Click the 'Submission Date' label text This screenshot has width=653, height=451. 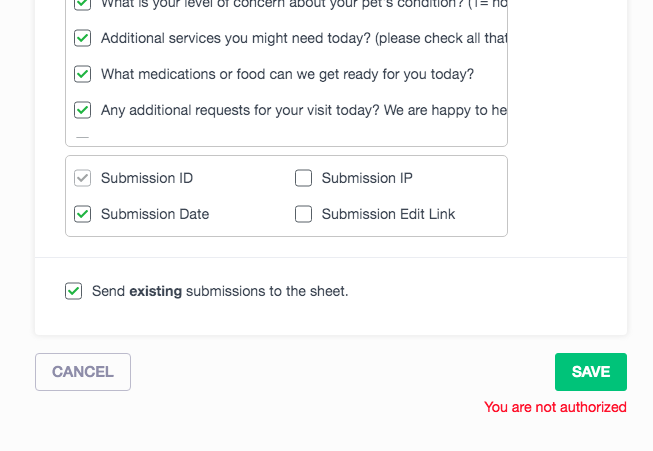(x=155, y=214)
